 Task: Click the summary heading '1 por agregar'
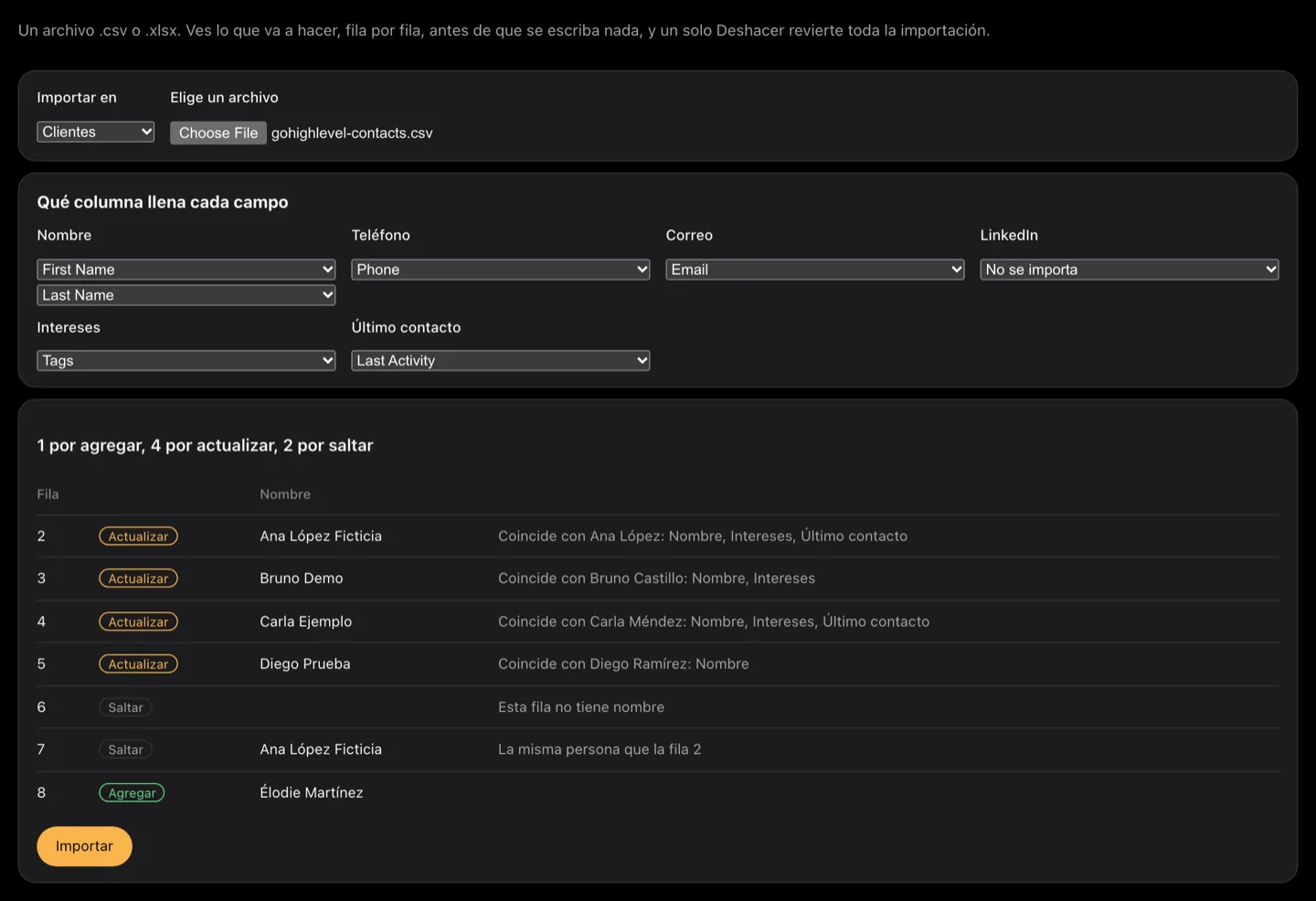click(206, 446)
